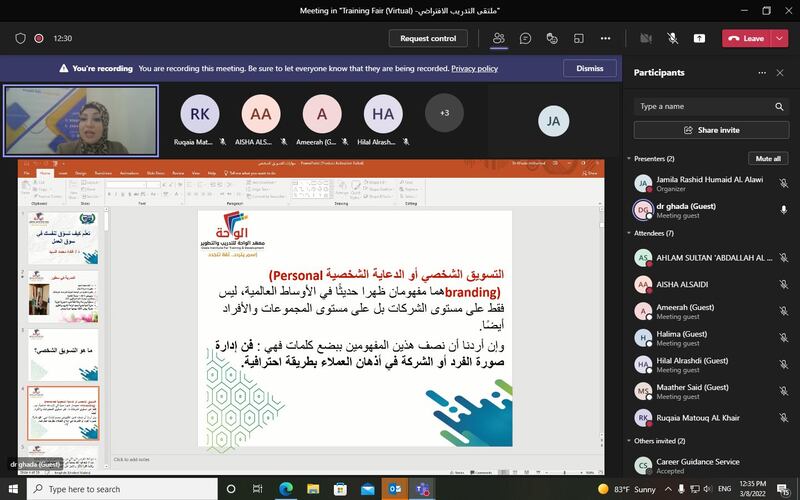Click muted mic icon beside Halima (Guest)

coord(784,338)
